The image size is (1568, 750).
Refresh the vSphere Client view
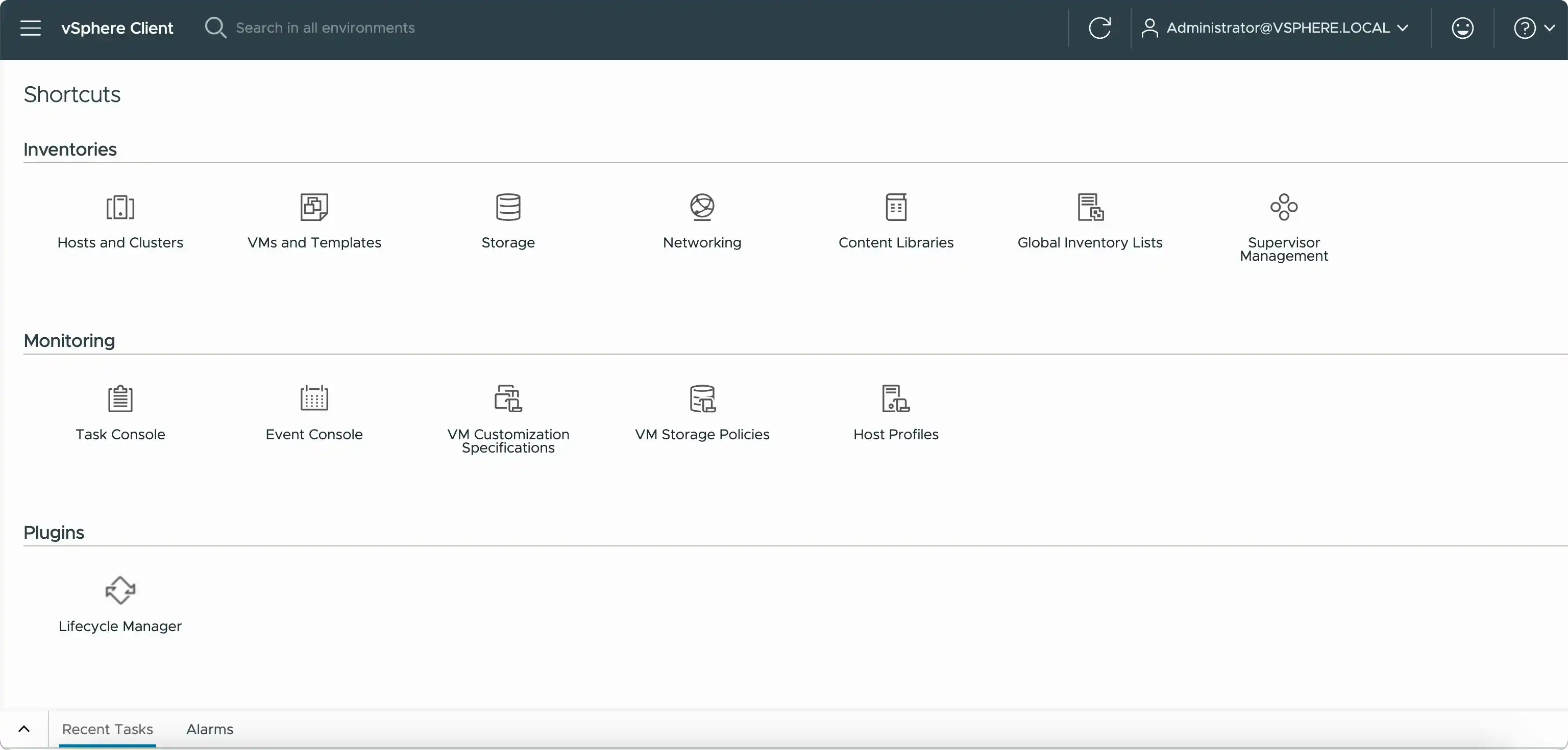[x=1100, y=28]
